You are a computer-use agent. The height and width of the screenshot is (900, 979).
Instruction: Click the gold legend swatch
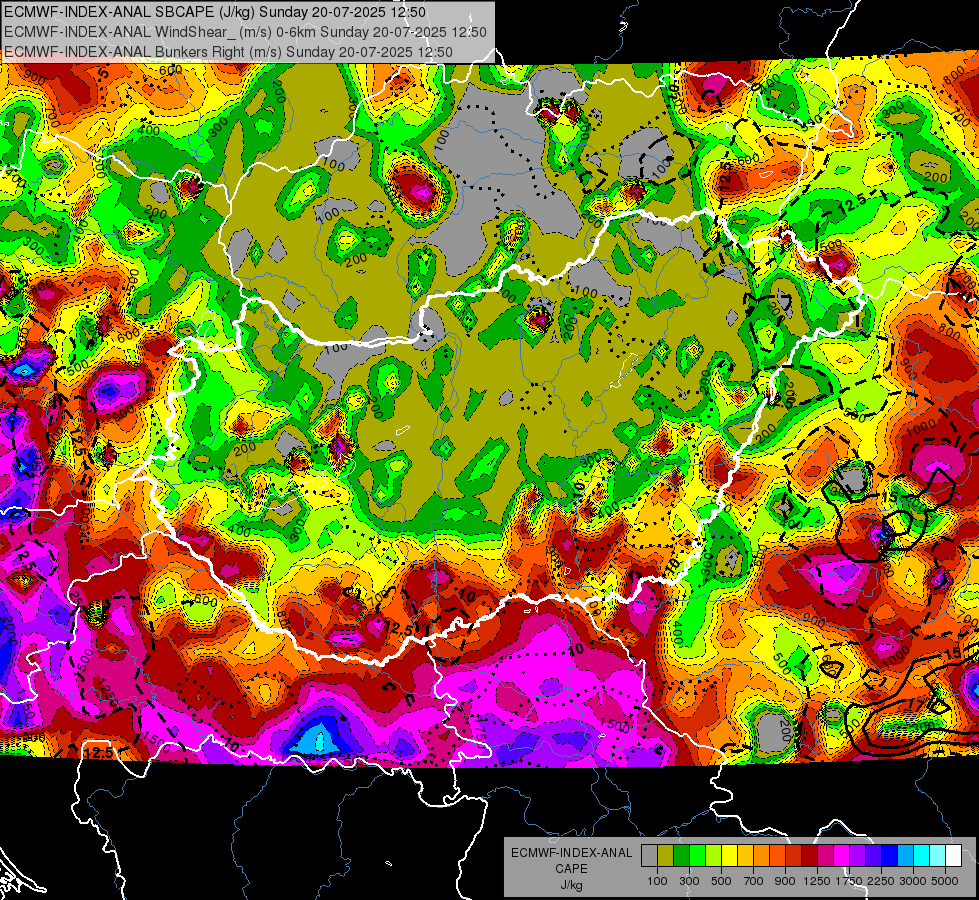745,855
